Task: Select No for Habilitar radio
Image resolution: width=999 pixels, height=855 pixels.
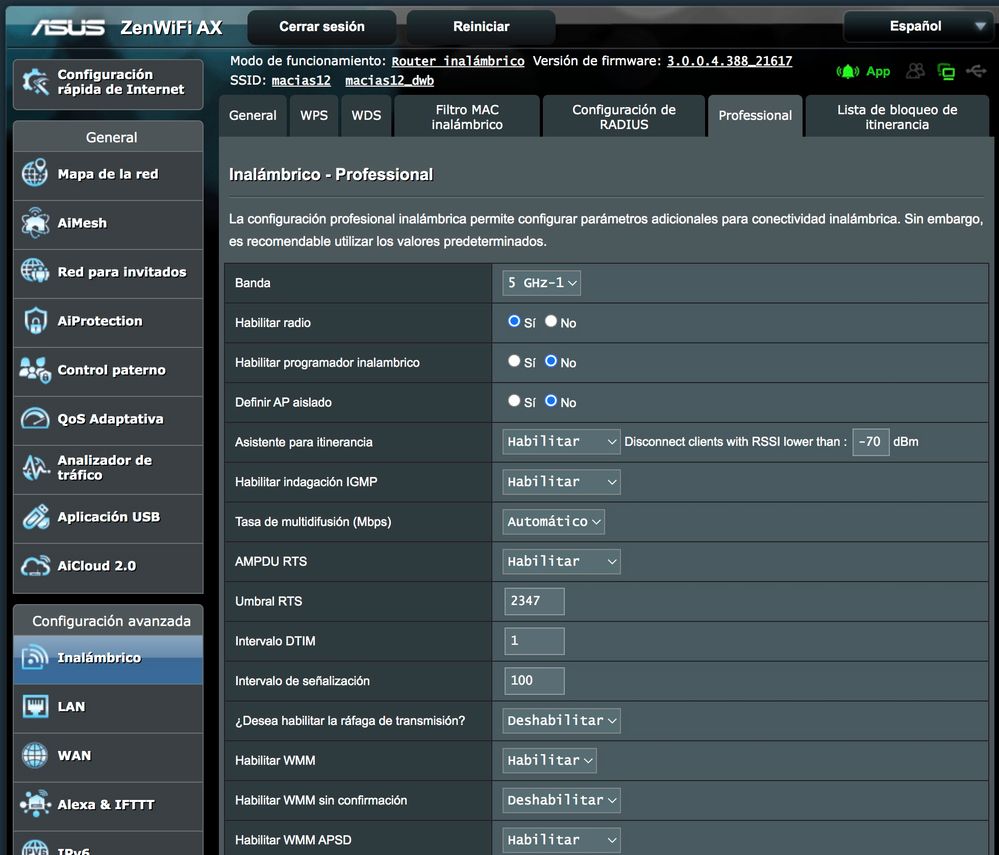Action: click(551, 322)
